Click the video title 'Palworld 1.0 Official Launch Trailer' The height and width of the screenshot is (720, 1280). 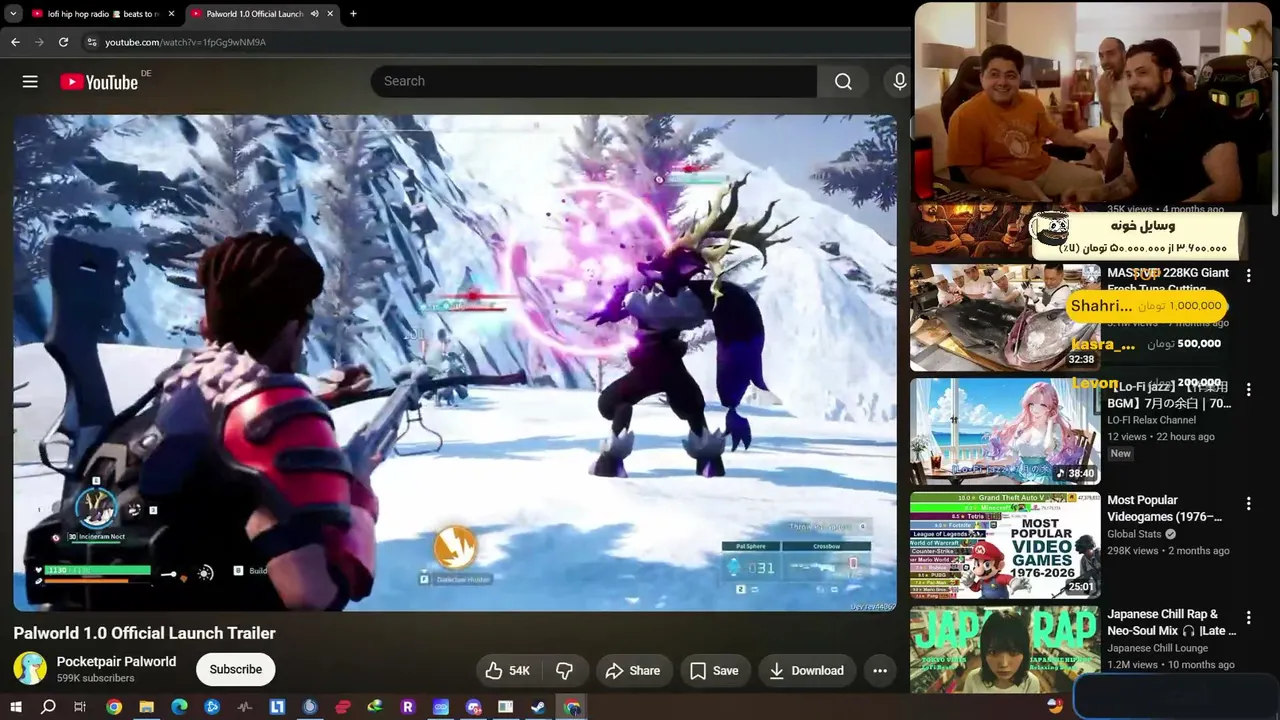point(144,633)
